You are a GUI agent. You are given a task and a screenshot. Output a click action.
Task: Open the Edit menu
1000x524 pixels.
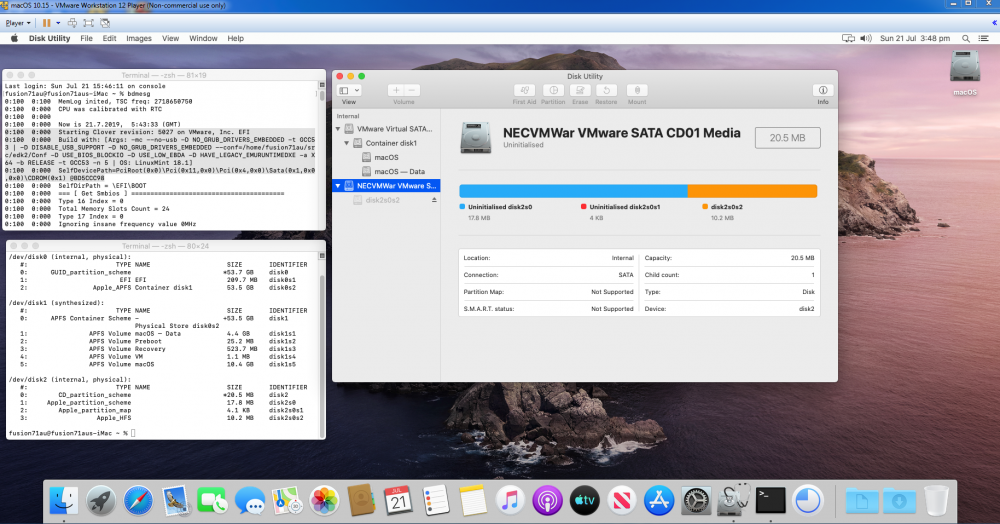pos(110,38)
